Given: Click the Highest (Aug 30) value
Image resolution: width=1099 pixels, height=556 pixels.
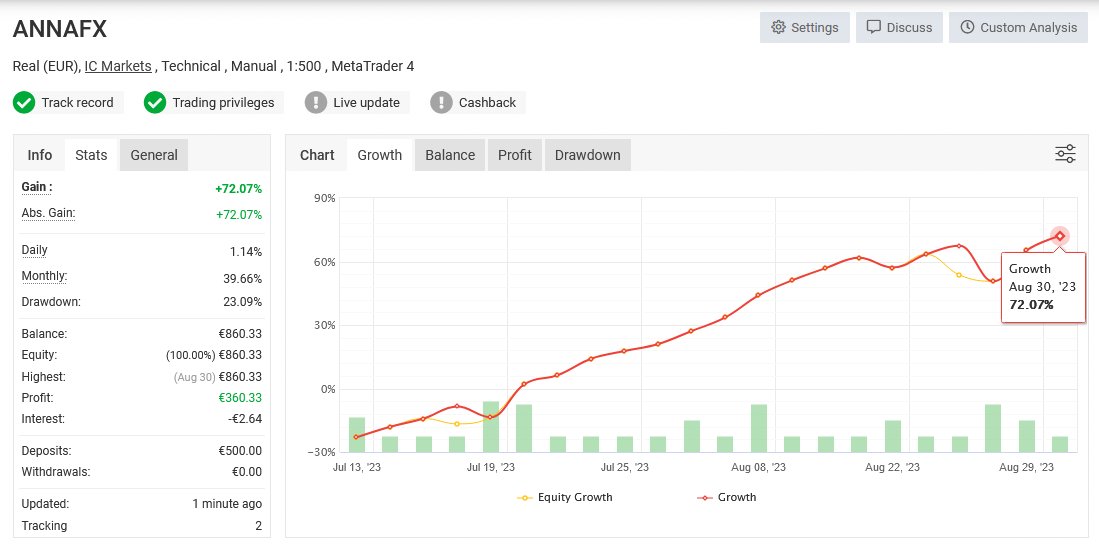Looking at the screenshot, I should pyautogui.click(x=217, y=377).
